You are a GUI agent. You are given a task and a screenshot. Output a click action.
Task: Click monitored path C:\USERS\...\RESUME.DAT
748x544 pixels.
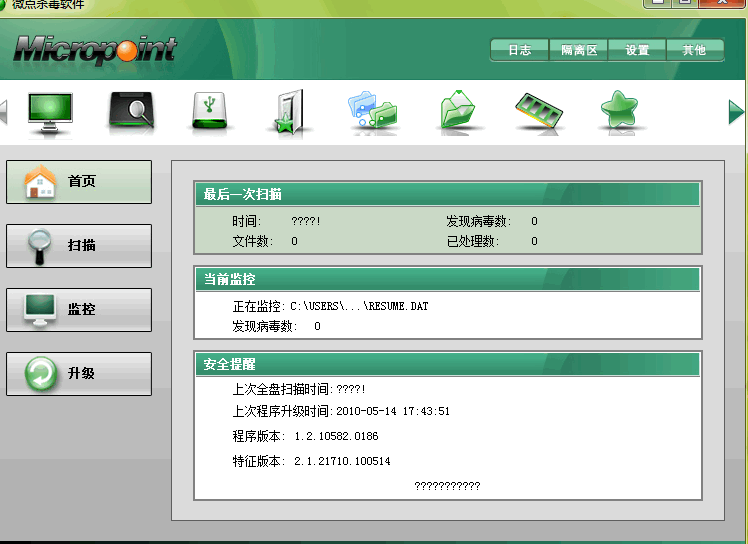tap(359, 306)
